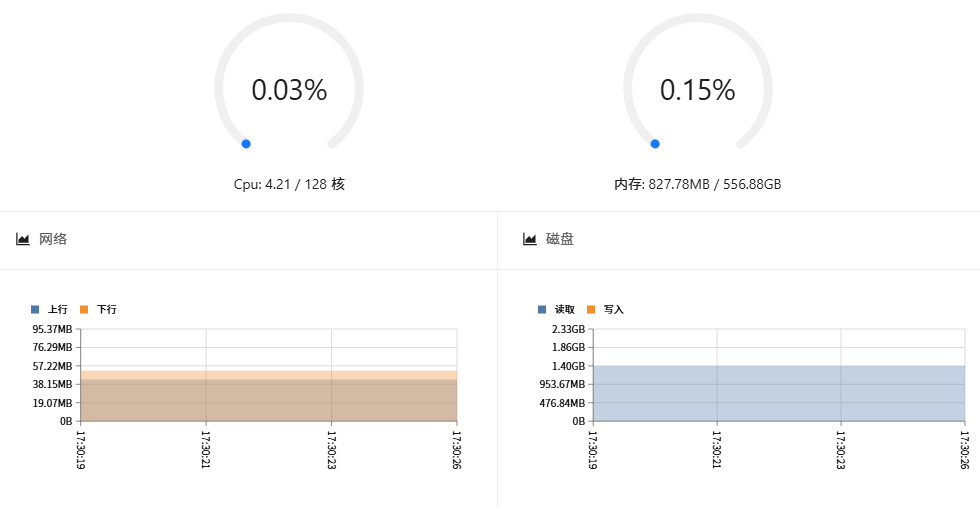Click the 磁盘 area chart icon
Image resolution: width=980 pixels, height=509 pixels.
[x=529, y=239]
